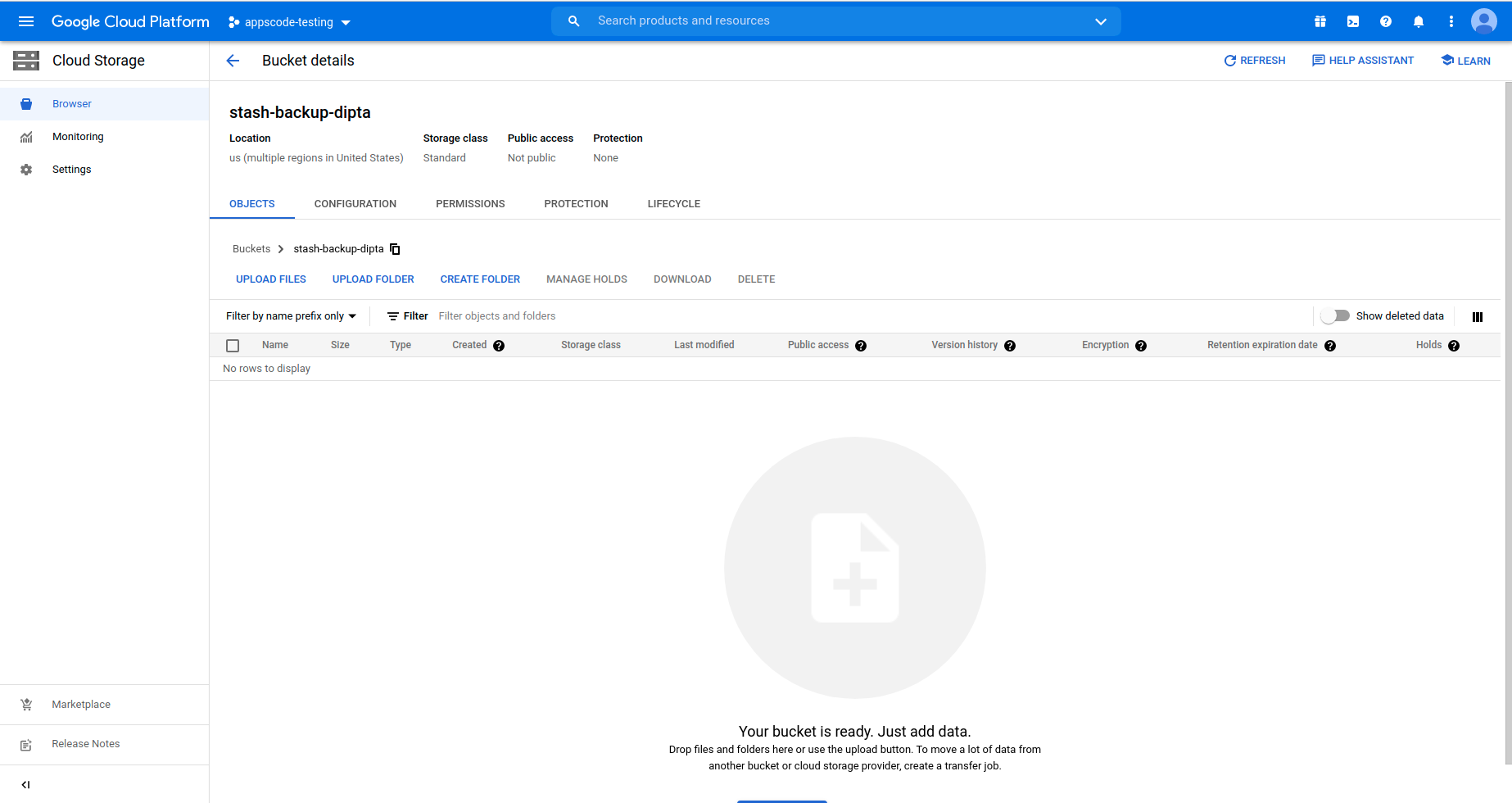Open Monitoring in the sidebar

[78, 137]
